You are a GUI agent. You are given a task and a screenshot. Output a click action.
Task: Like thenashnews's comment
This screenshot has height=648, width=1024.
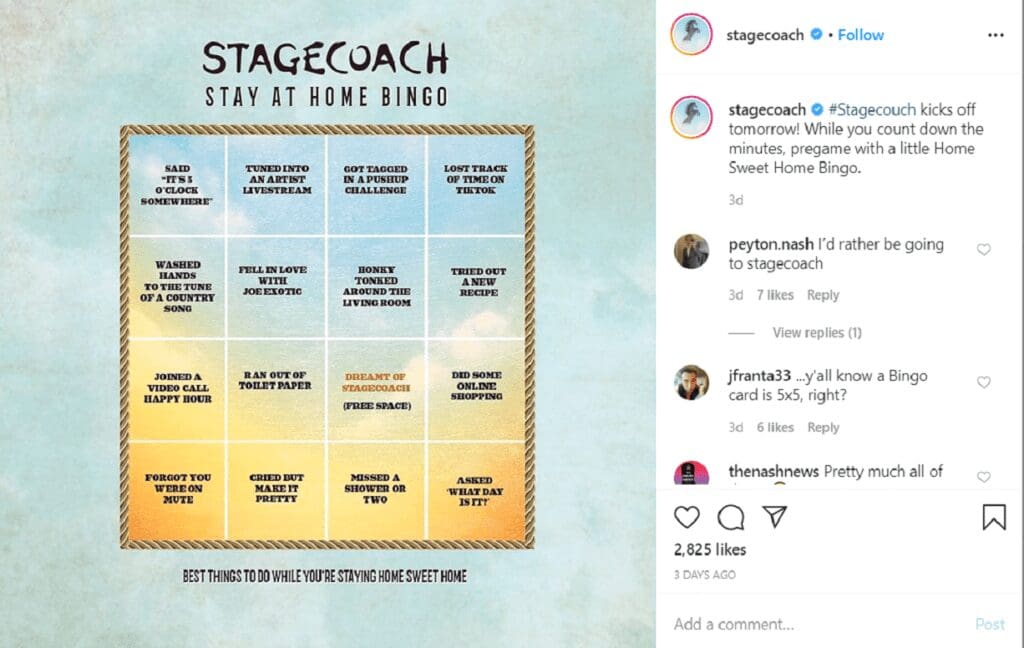point(984,477)
